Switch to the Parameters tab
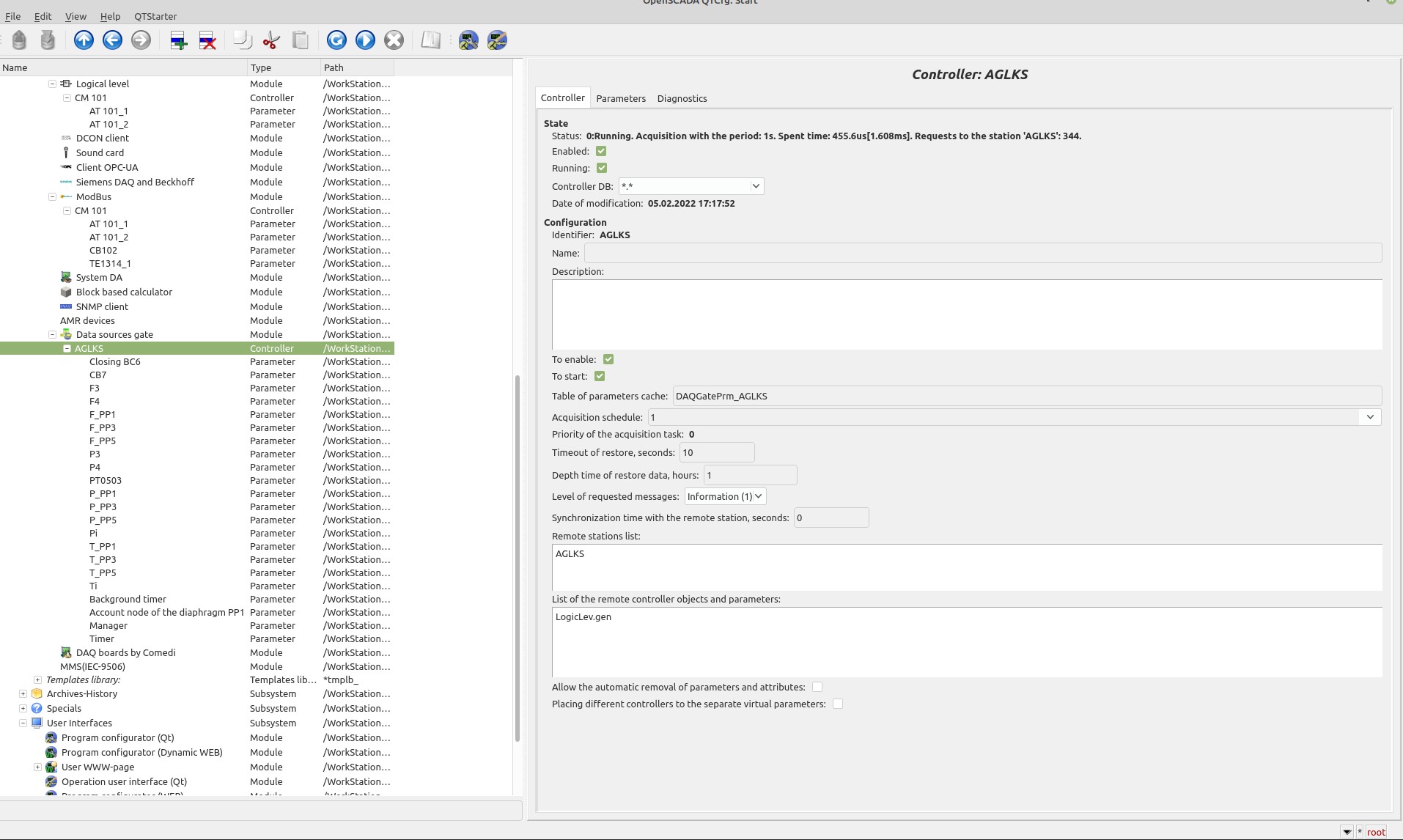This screenshot has height=840, width=1403. (x=620, y=99)
